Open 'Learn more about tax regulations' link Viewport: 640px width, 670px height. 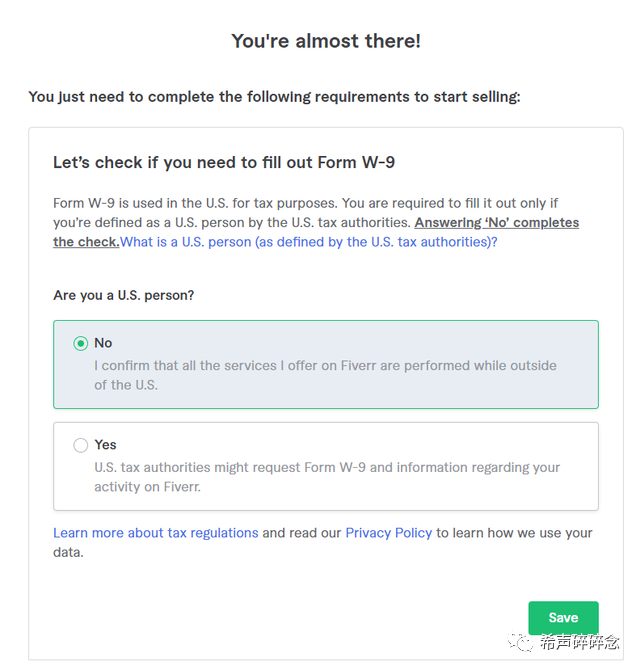[156, 533]
